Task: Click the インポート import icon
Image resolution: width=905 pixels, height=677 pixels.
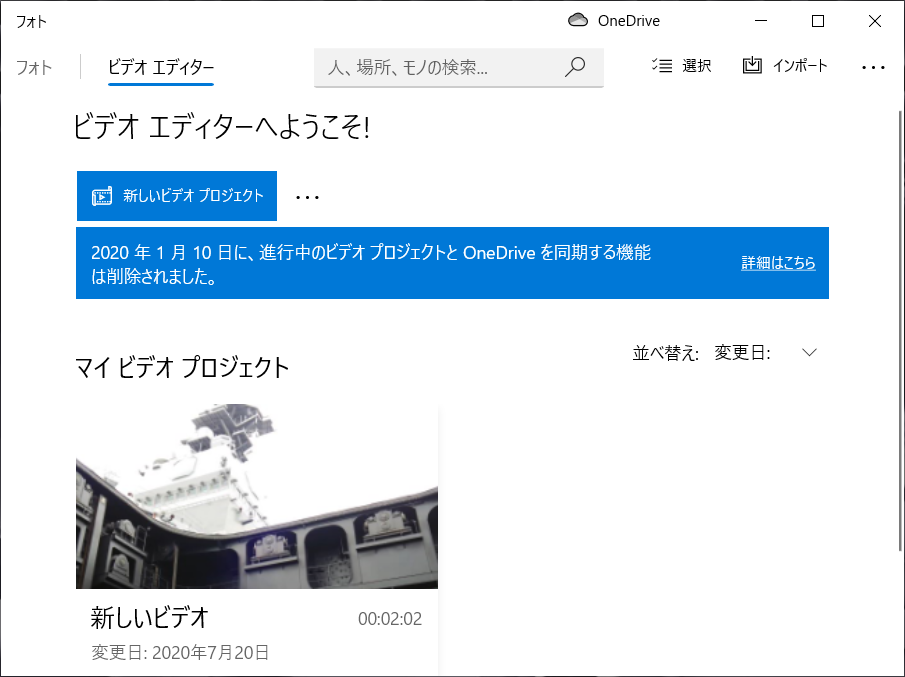Action: point(752,65)
